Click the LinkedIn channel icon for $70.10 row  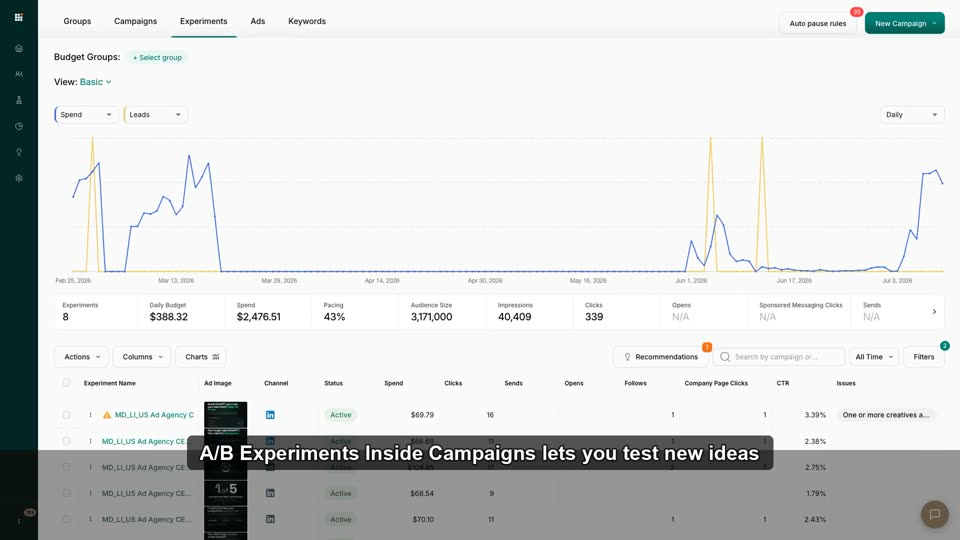pos(270,519)
